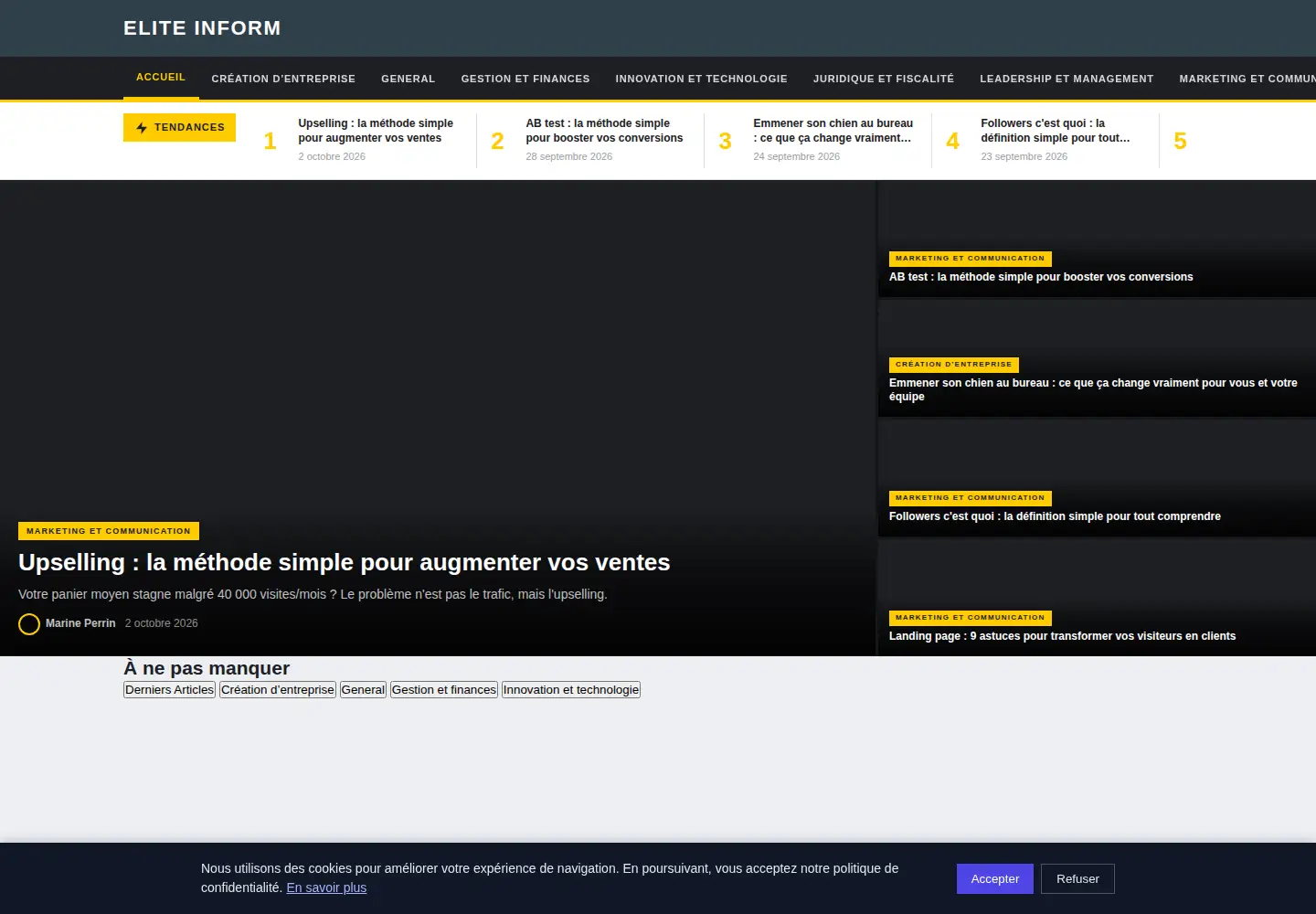Click the Tendances lightning bolt icon
1316x914 pixels.
(142, 128)
